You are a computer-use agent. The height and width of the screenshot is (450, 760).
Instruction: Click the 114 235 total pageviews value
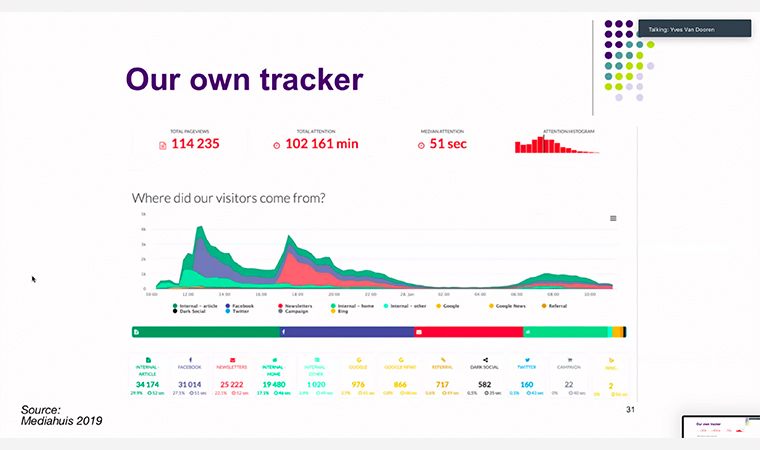coord(195,144)
